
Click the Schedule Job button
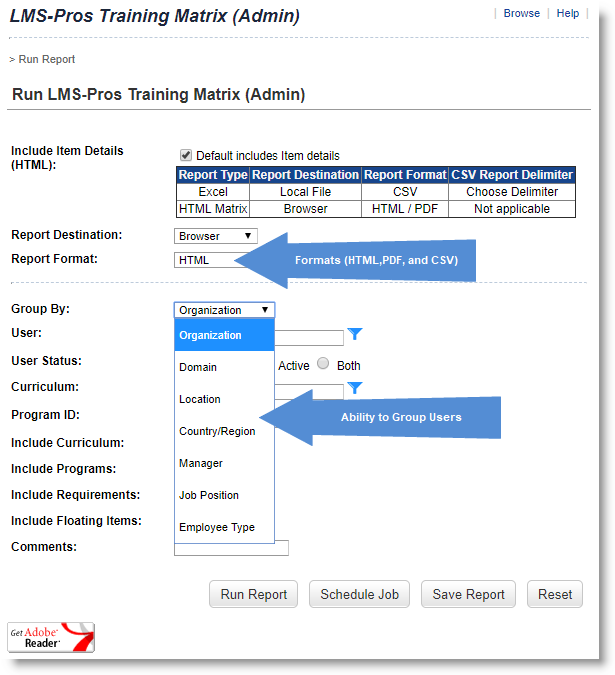[x=359, y=594]
